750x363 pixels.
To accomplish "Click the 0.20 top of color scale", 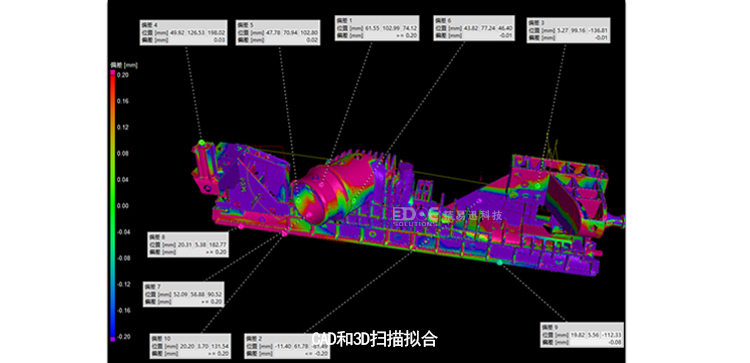I will click(x=123, y=75).
